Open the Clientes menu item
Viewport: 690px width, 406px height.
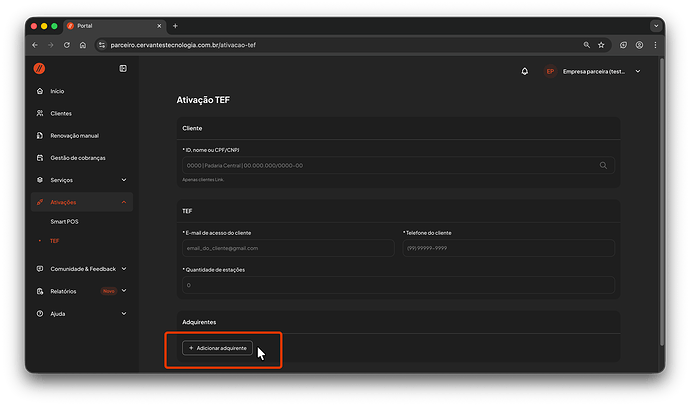coord(61,113)
